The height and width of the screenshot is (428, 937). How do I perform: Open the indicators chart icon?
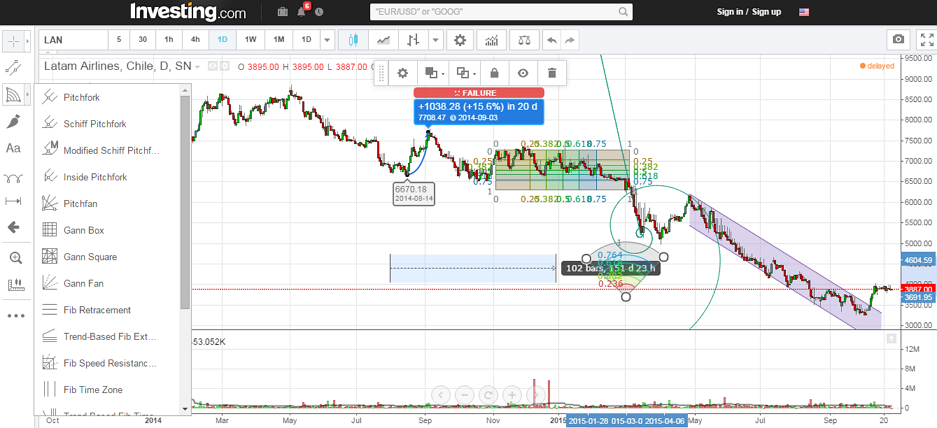(492, 40)
